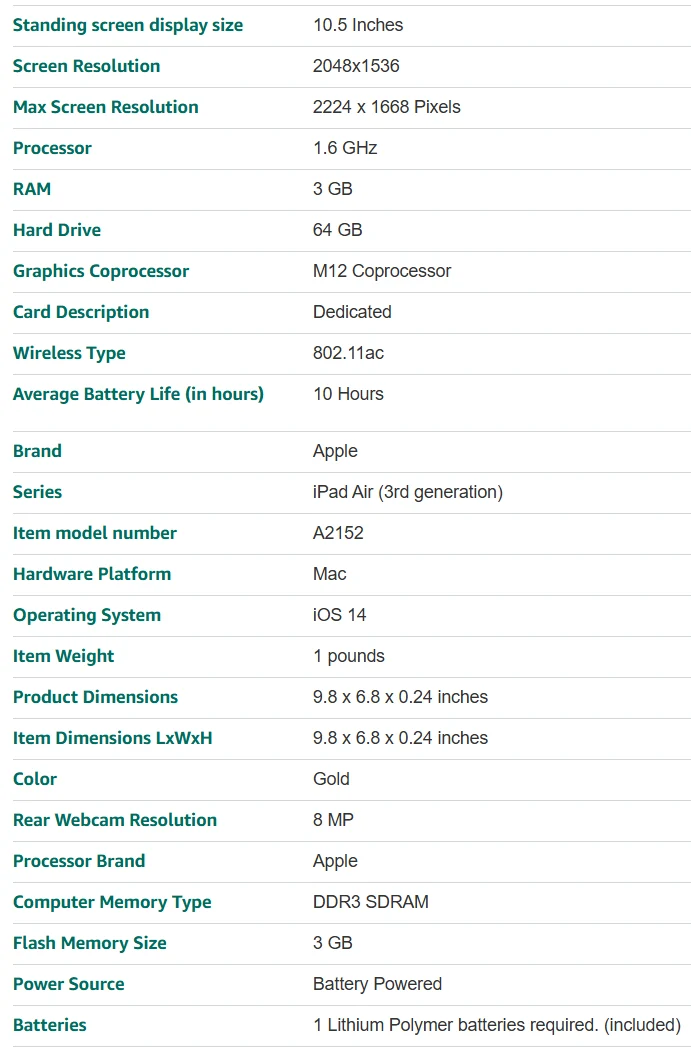Viewport: 691px width, 1063px height.
Task: Select the 1.6 GHz processor value
Action: tap(345, 148)
